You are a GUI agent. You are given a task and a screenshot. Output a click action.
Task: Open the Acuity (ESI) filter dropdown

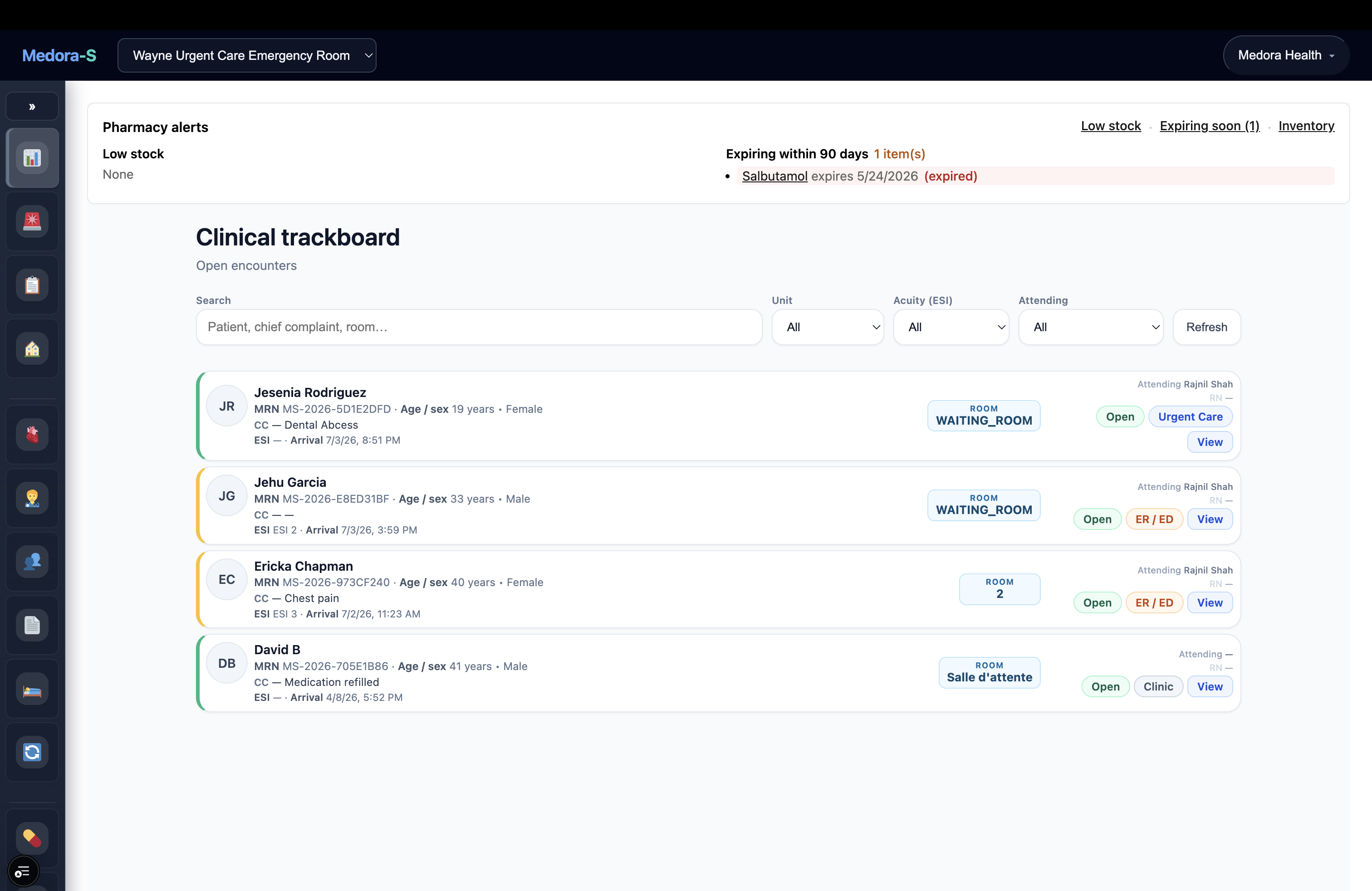pyautogui.click(x=951, y=327)
